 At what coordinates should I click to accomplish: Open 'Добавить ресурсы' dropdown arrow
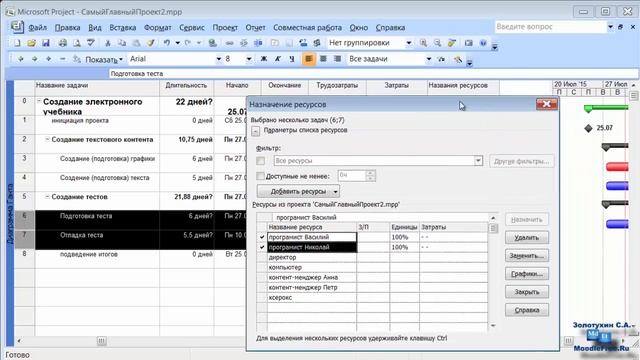click(336, 191)
